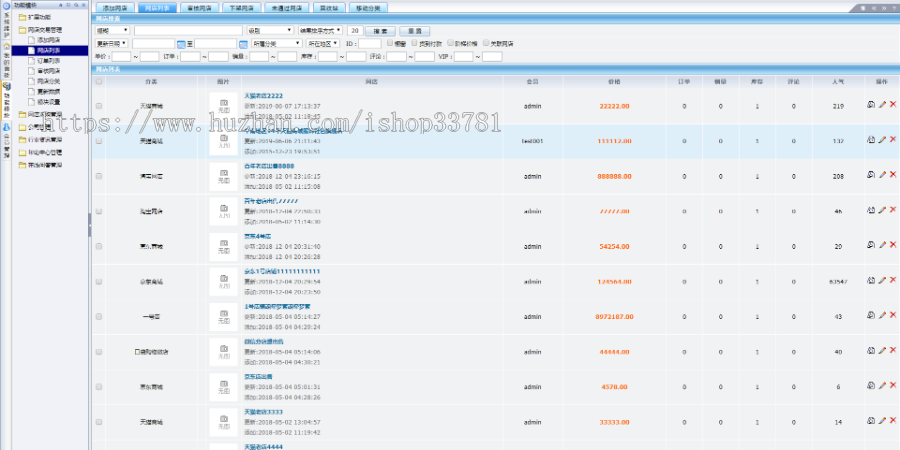
Task: Click the keyword search input field
Action: 188,30
